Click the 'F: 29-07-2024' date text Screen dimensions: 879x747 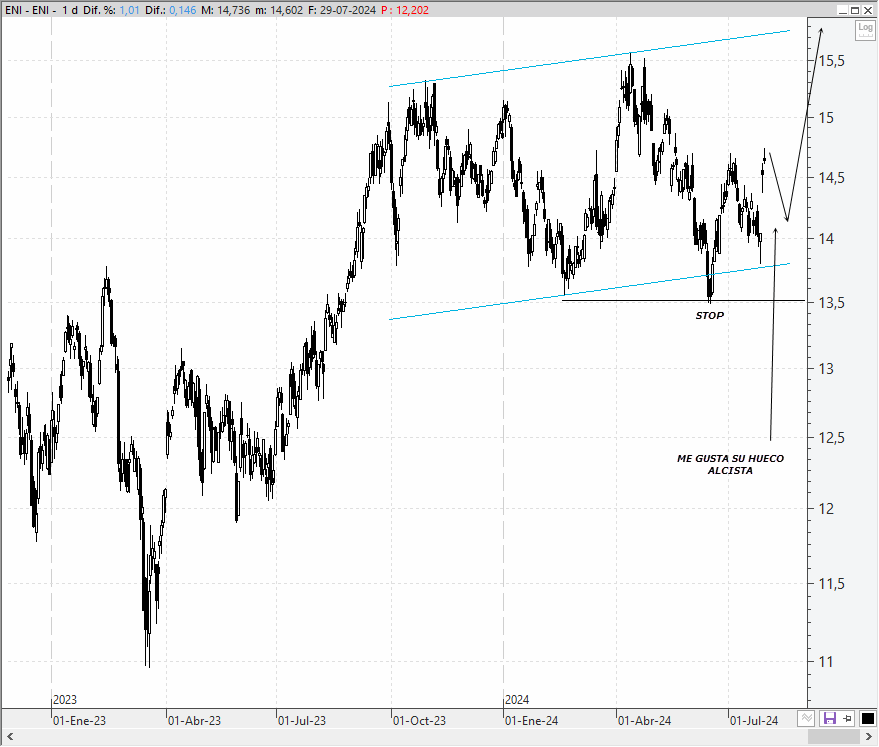coord(342,10)
